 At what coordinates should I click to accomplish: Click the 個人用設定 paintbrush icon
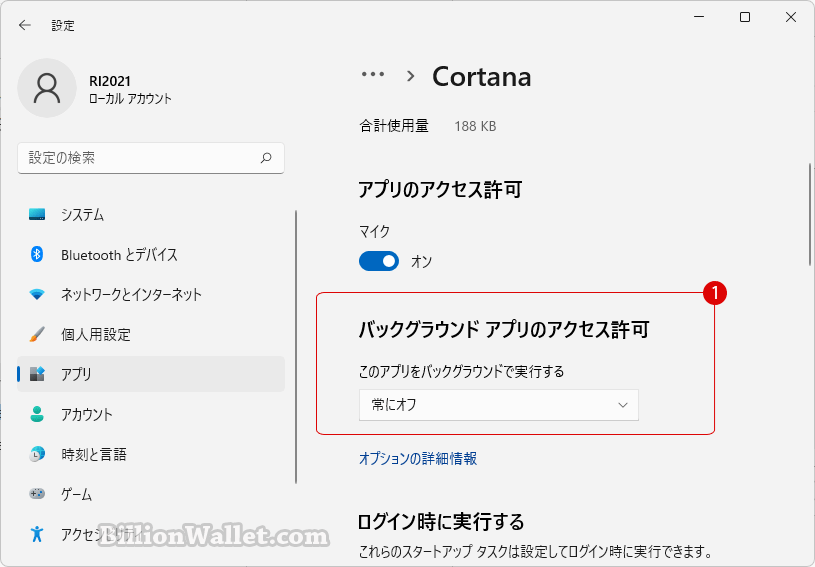pos(37,334)
